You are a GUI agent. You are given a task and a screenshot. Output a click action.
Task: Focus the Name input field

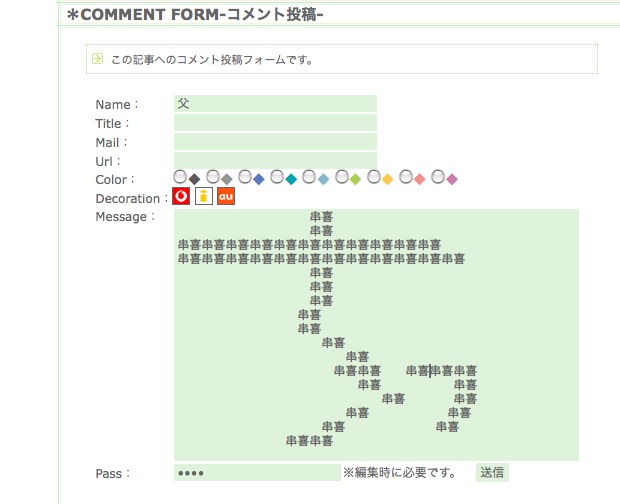[275, 103]
